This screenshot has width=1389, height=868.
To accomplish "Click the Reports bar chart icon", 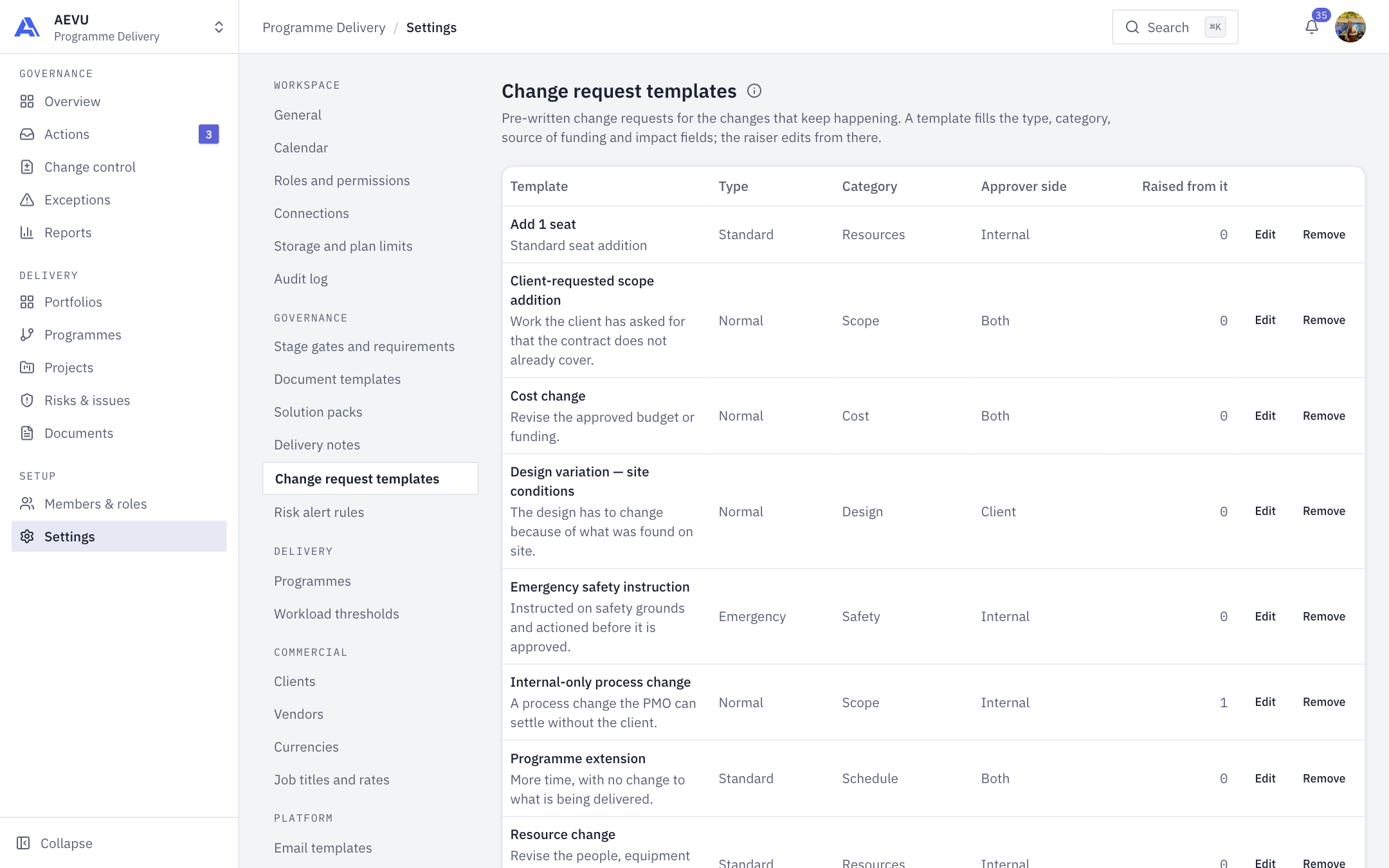I will tap(27, 233).
